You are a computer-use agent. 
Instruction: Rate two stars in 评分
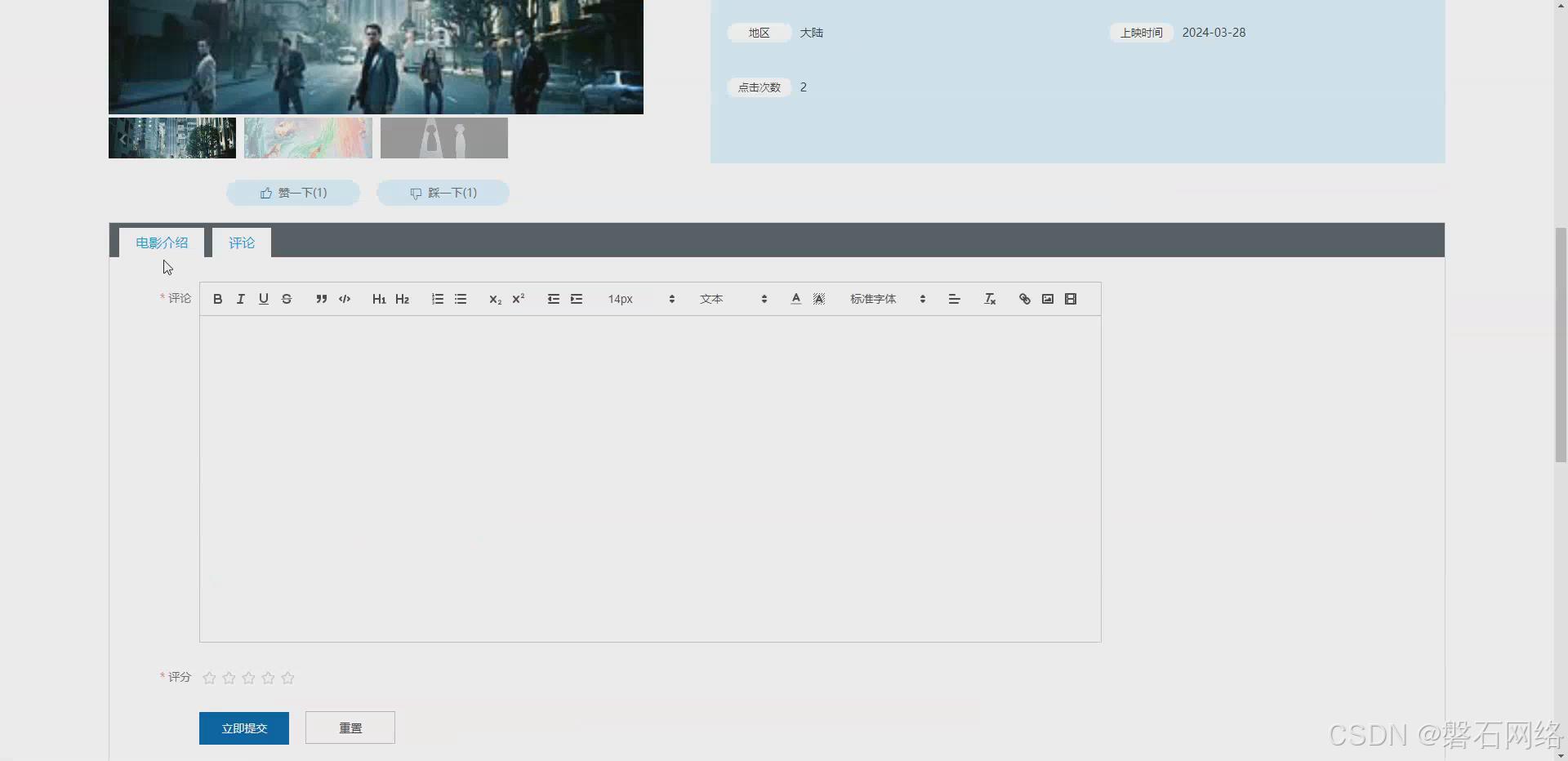coord(229,678)
